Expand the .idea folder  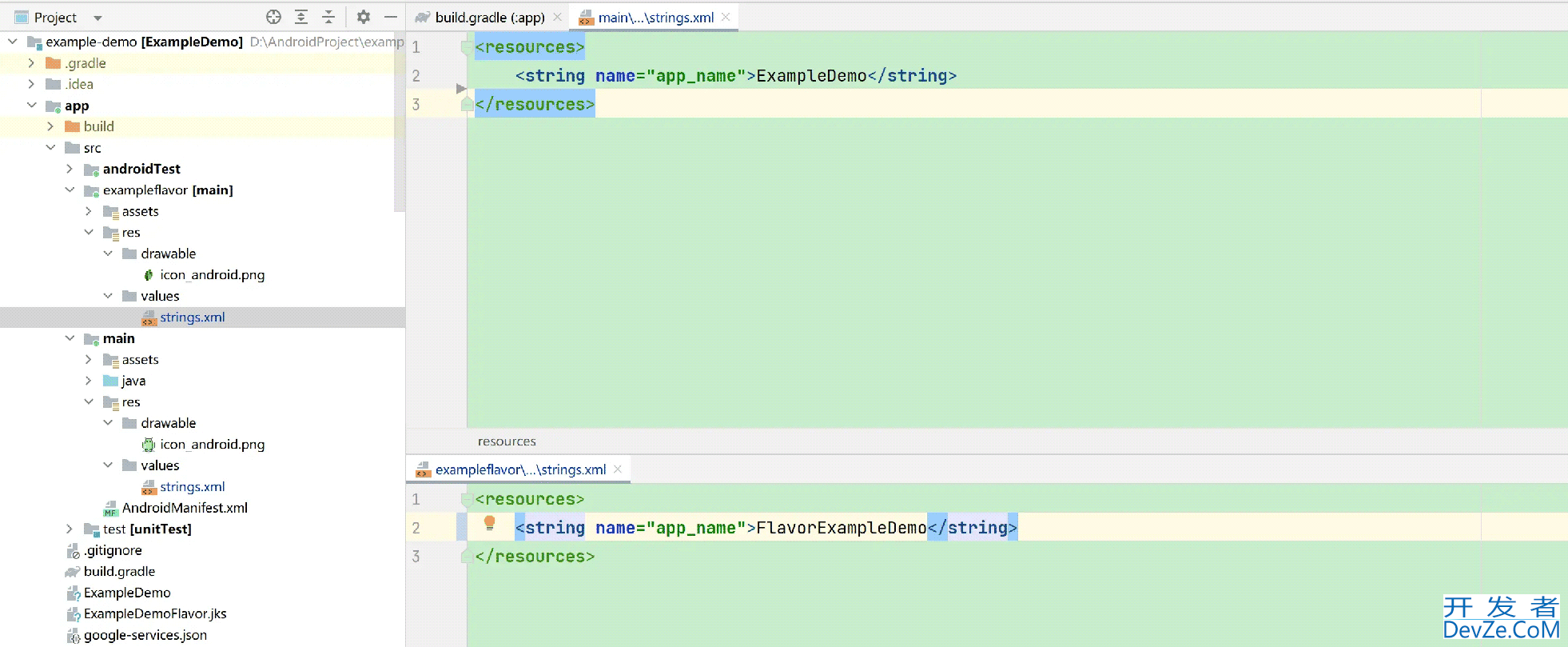click(x=31, y=84)
